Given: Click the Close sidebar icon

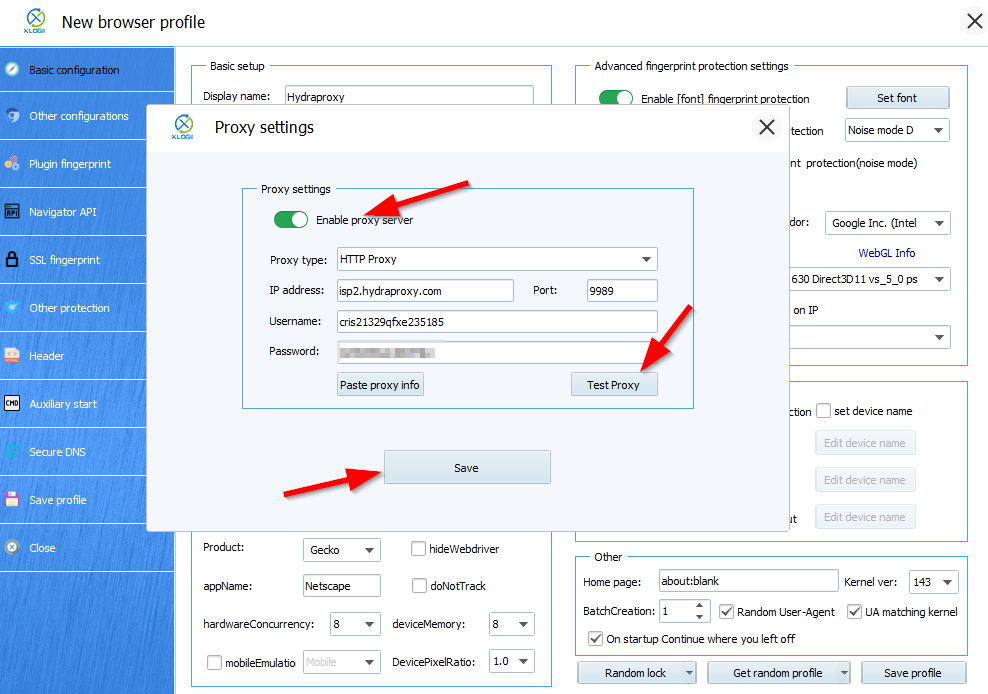Looking at the screenshot, I should pos(12,548).
